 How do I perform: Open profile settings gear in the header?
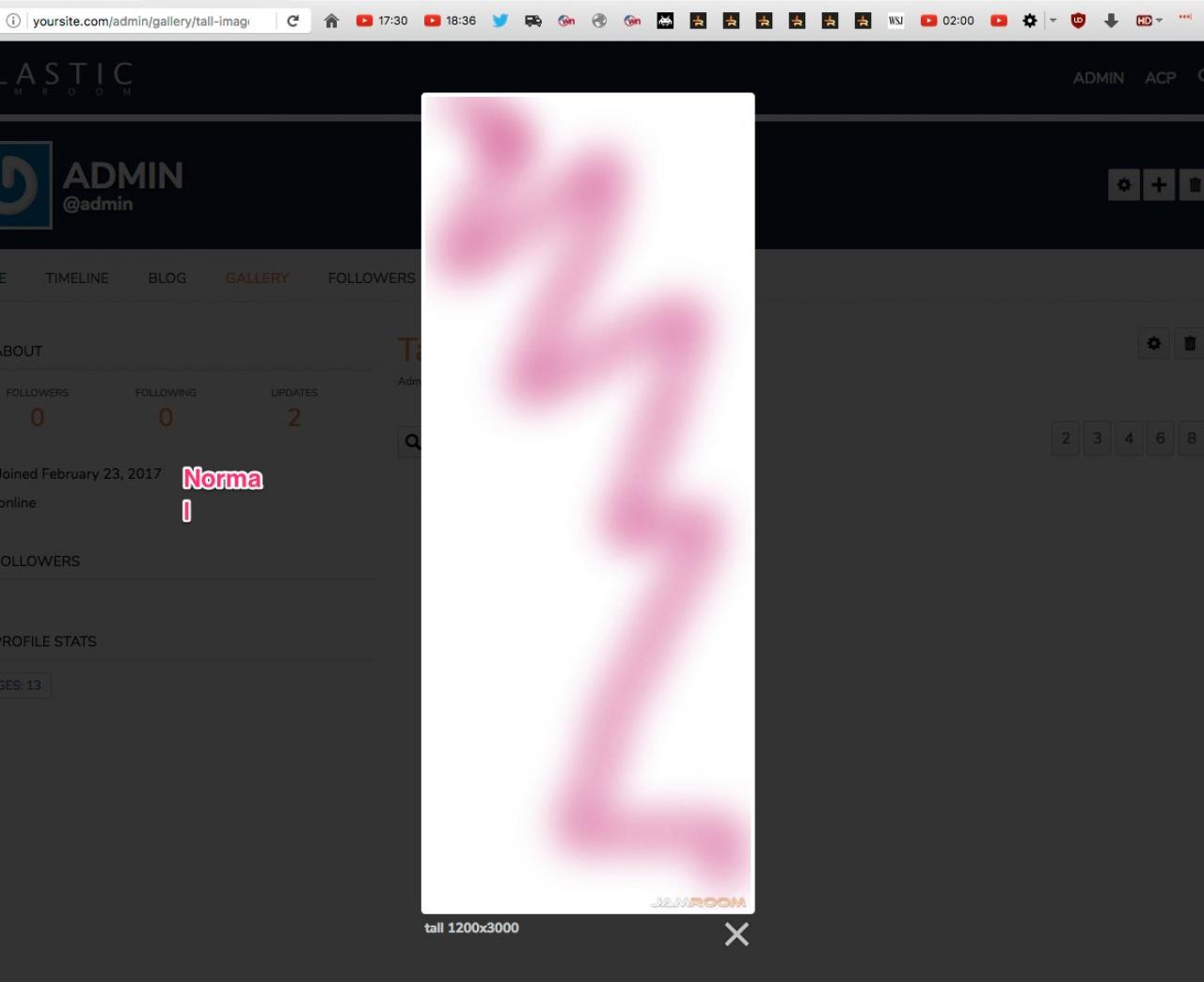coord(1123,185)
